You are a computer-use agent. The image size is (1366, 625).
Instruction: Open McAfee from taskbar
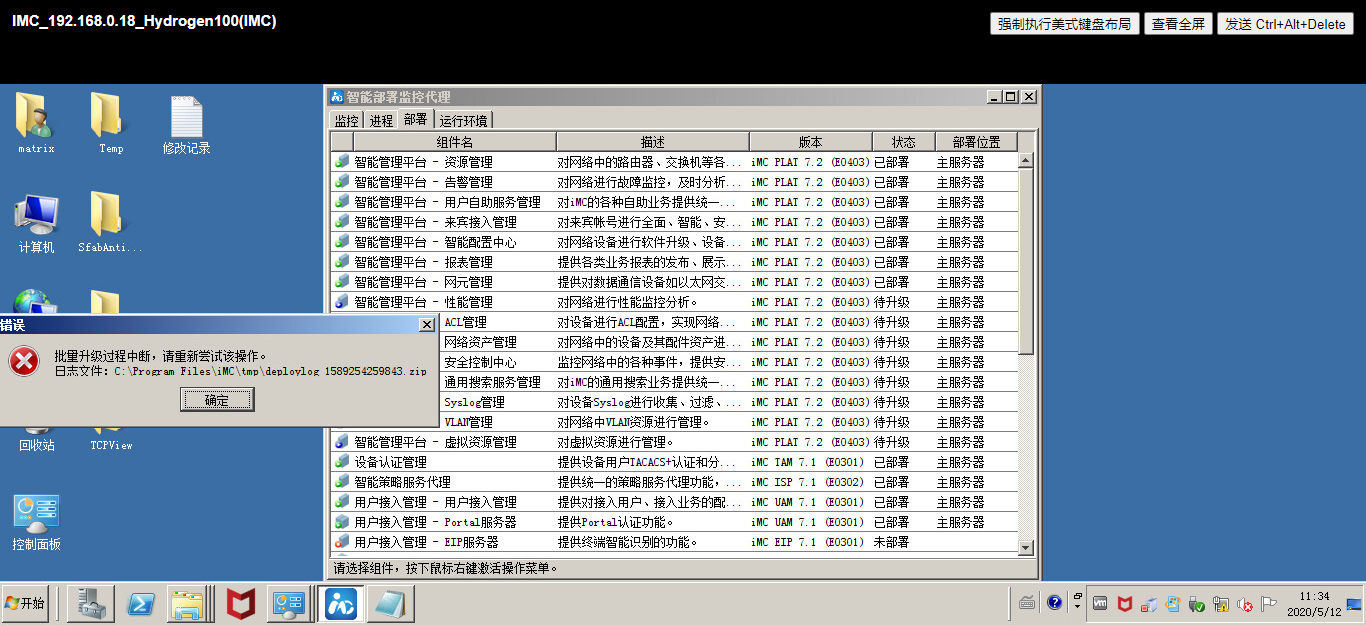click(240, 603)
